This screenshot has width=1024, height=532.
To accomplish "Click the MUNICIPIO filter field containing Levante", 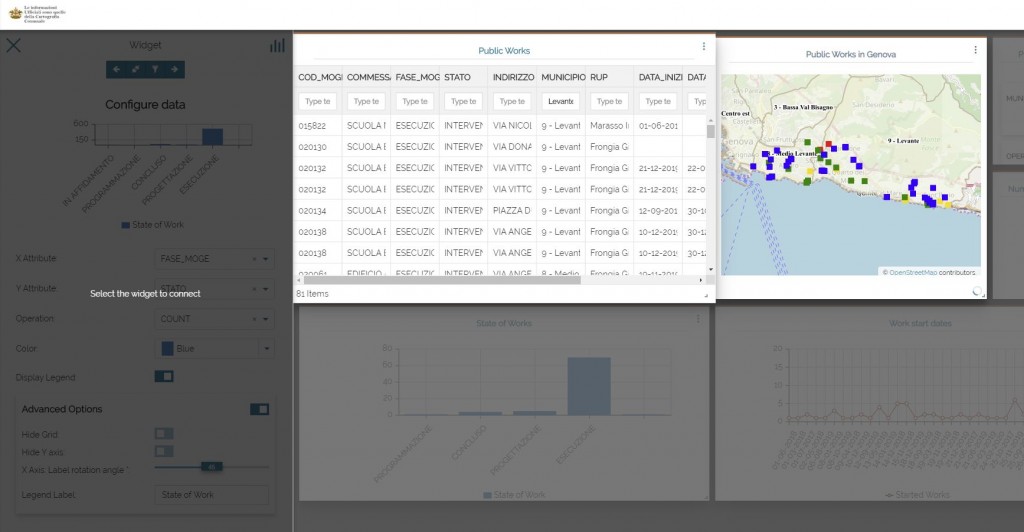I will pos(561,101).
